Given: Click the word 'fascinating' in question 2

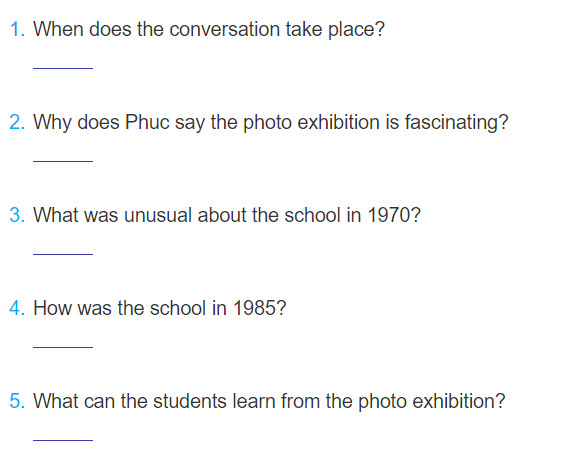Looking at the screenshot, I should tap(452, 122).
